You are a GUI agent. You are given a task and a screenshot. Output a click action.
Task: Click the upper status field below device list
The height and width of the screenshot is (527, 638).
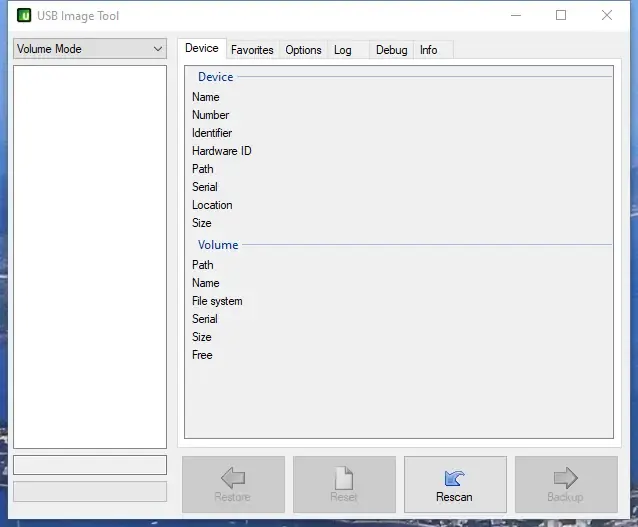(90, 465)
